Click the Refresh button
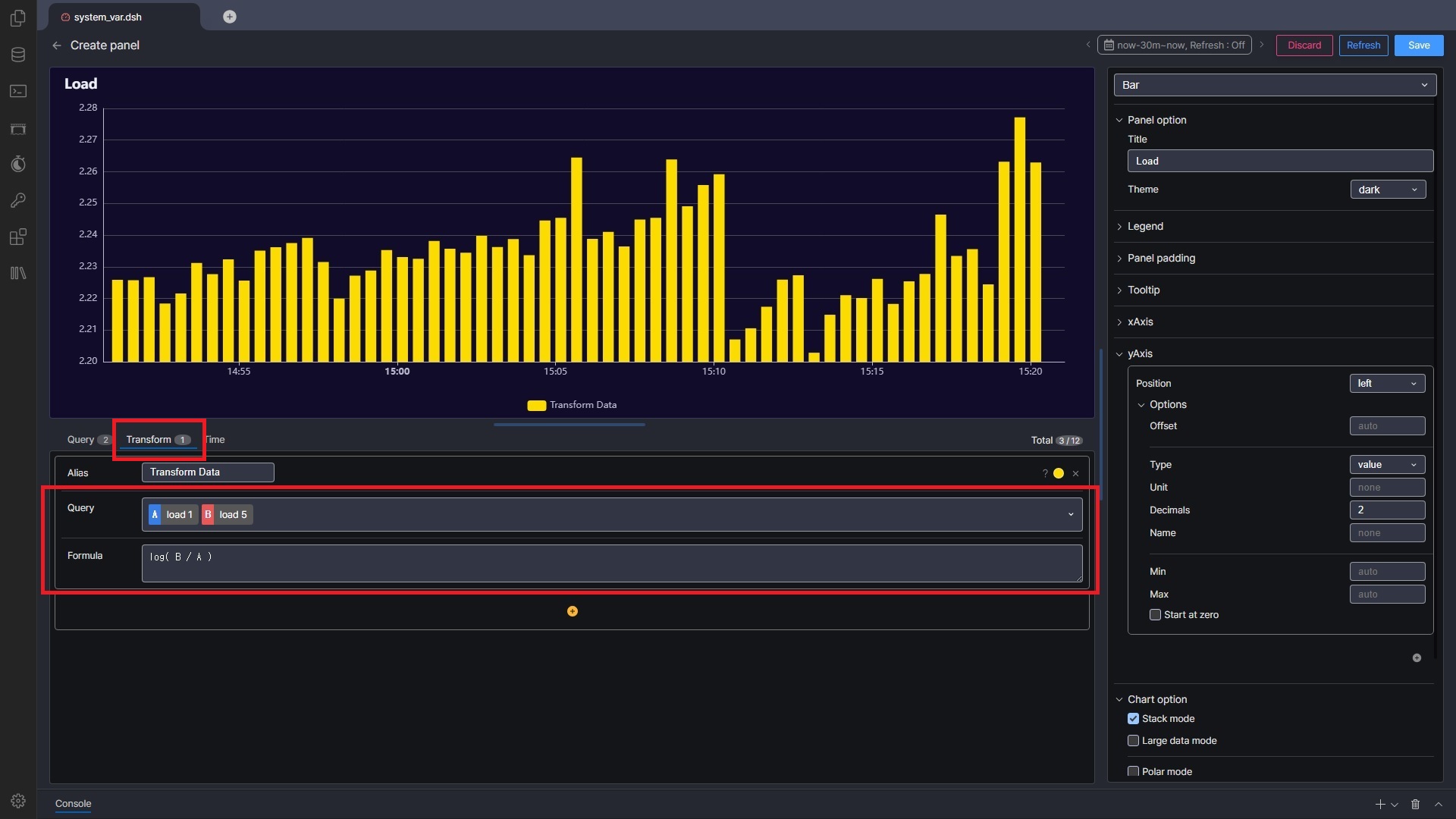Image resolution: width=1456 pixels, height=819 pixels. point(1363,45)
